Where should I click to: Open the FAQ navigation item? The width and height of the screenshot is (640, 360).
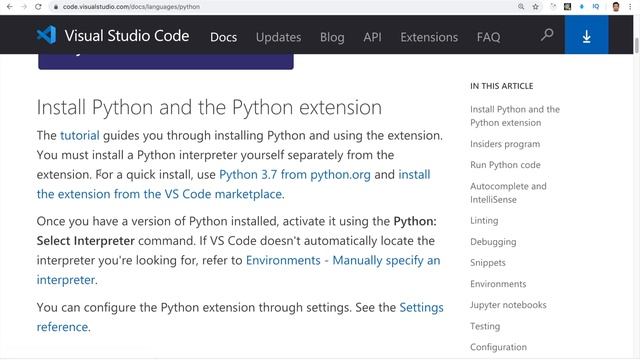[488, 37]
